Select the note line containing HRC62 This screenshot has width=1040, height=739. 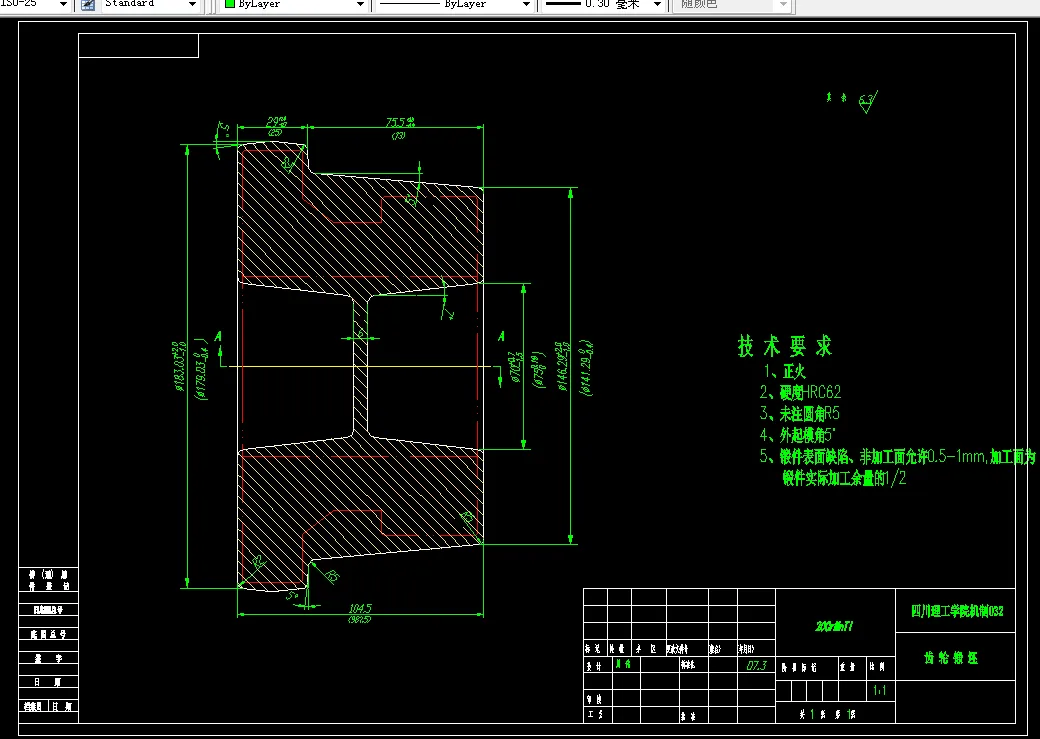(x=801, y=392)
